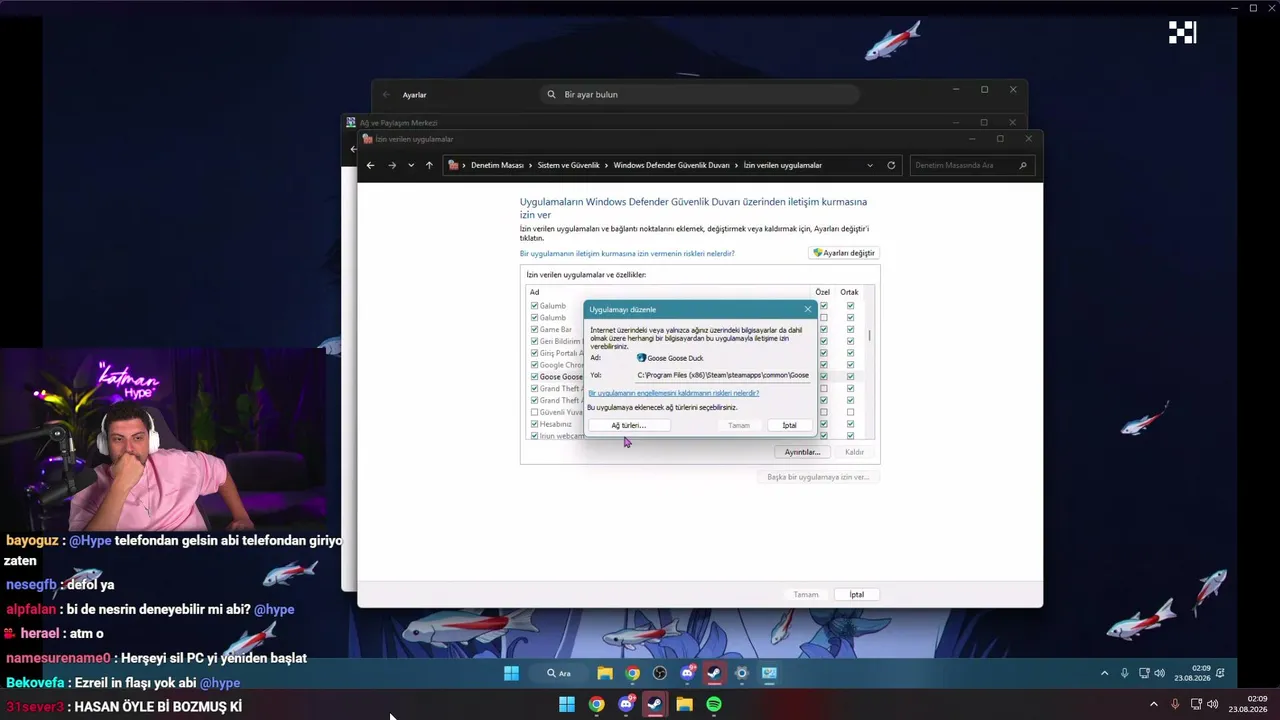Click the up-one-level arrow in Control Panel
The height and width of the screenshot is (720, 1280).
click(429, 165)
